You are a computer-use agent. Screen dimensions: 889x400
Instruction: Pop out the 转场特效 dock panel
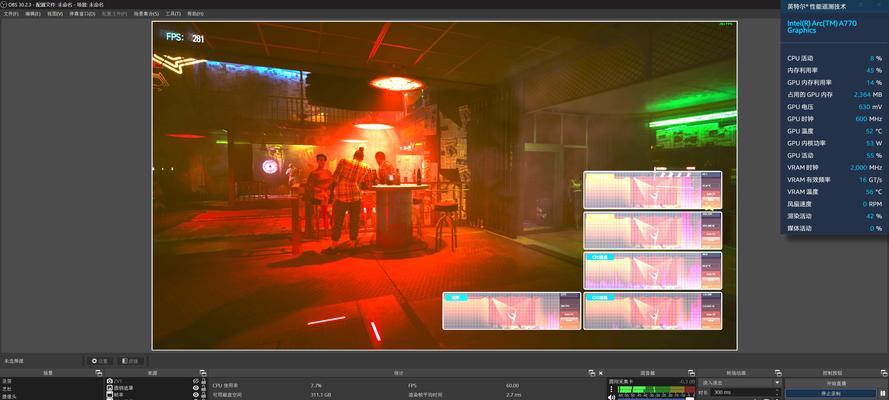pos(778,373)
